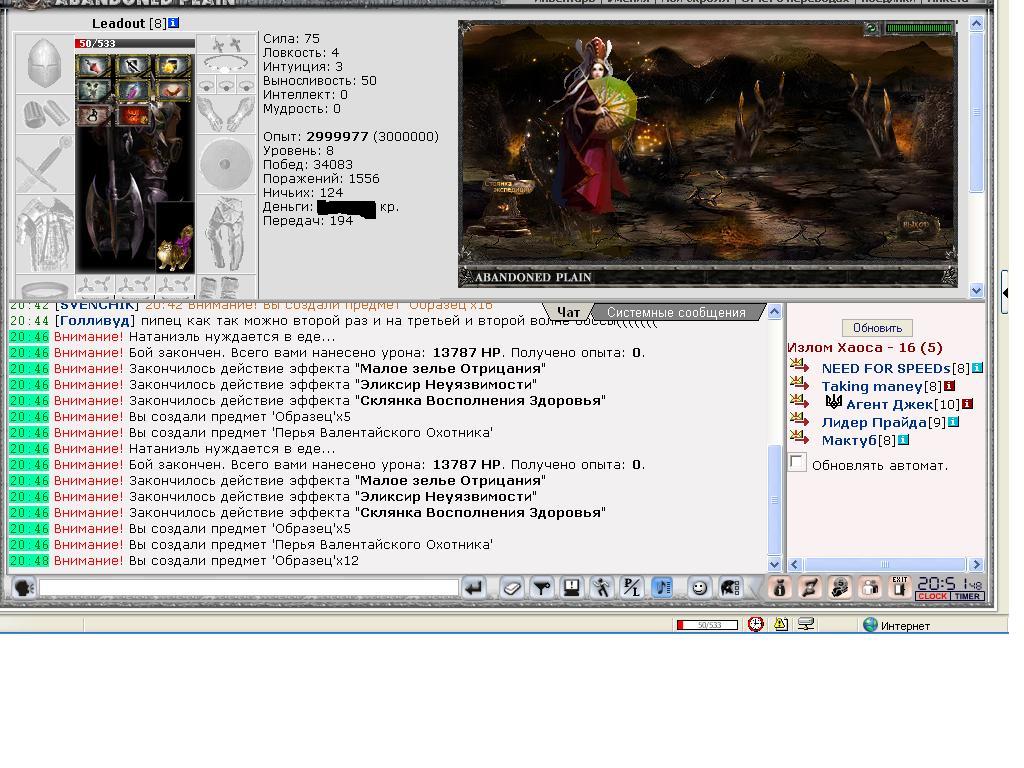Select the gloves equipment slot
Image resolution: width=1024 pixels, height=768 pixels.
tap(225, 114)
